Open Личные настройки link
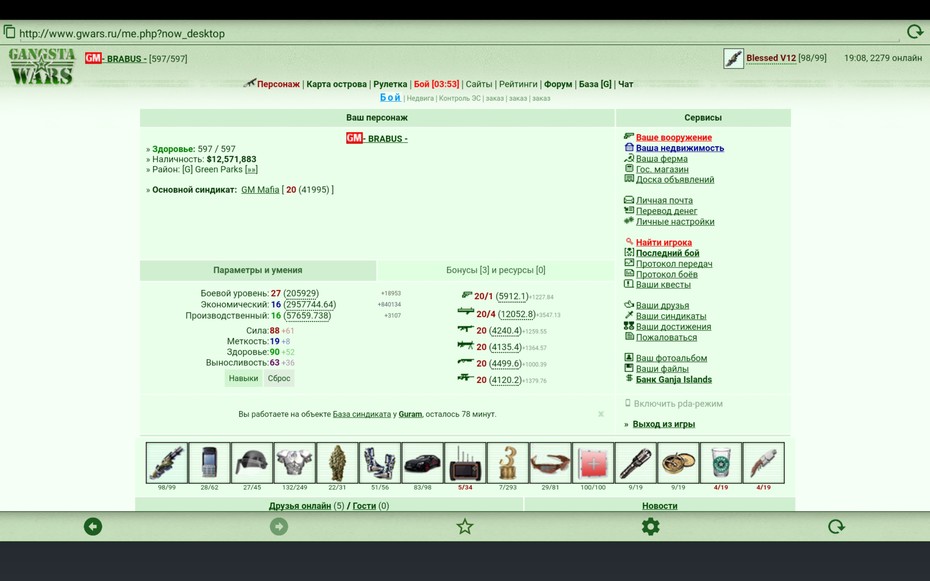The width and height of the screenshot is (930, 581). 675,222
